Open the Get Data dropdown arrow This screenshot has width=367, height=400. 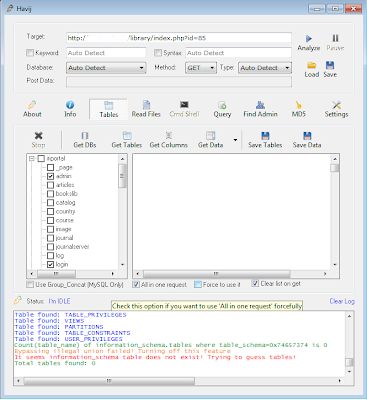(x=235, y=140)
